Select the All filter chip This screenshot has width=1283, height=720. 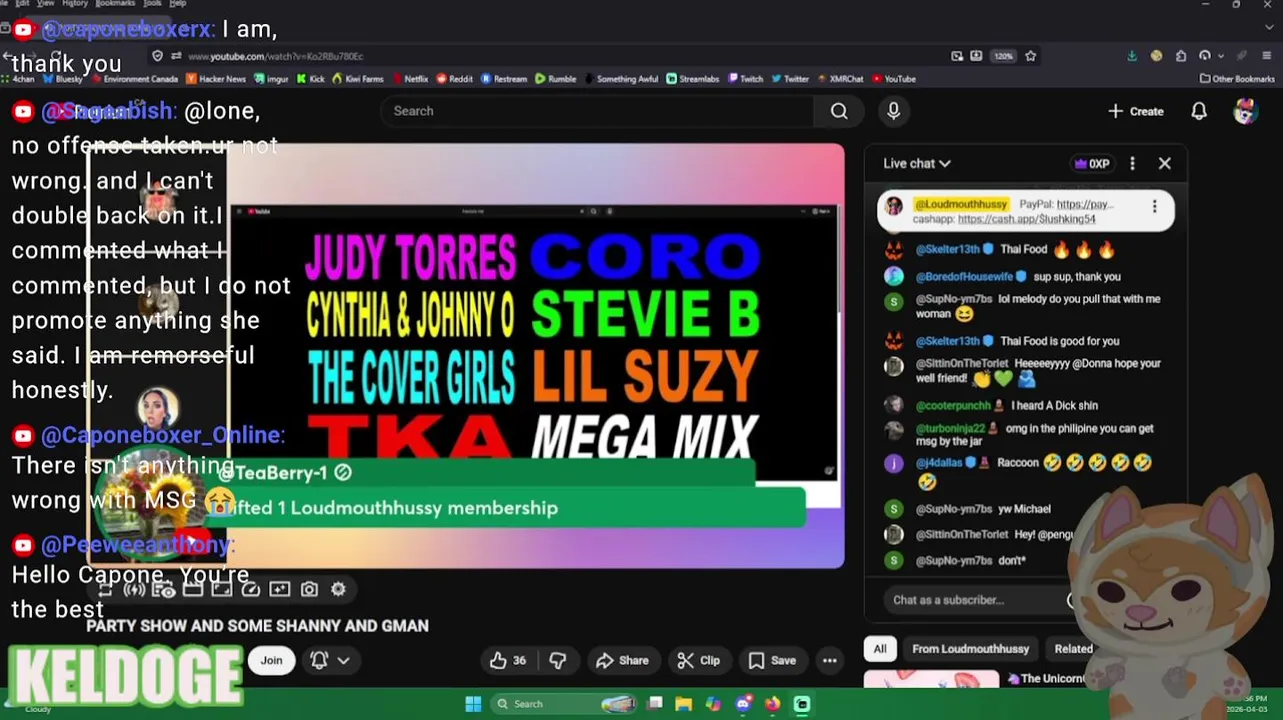point(880,649)
